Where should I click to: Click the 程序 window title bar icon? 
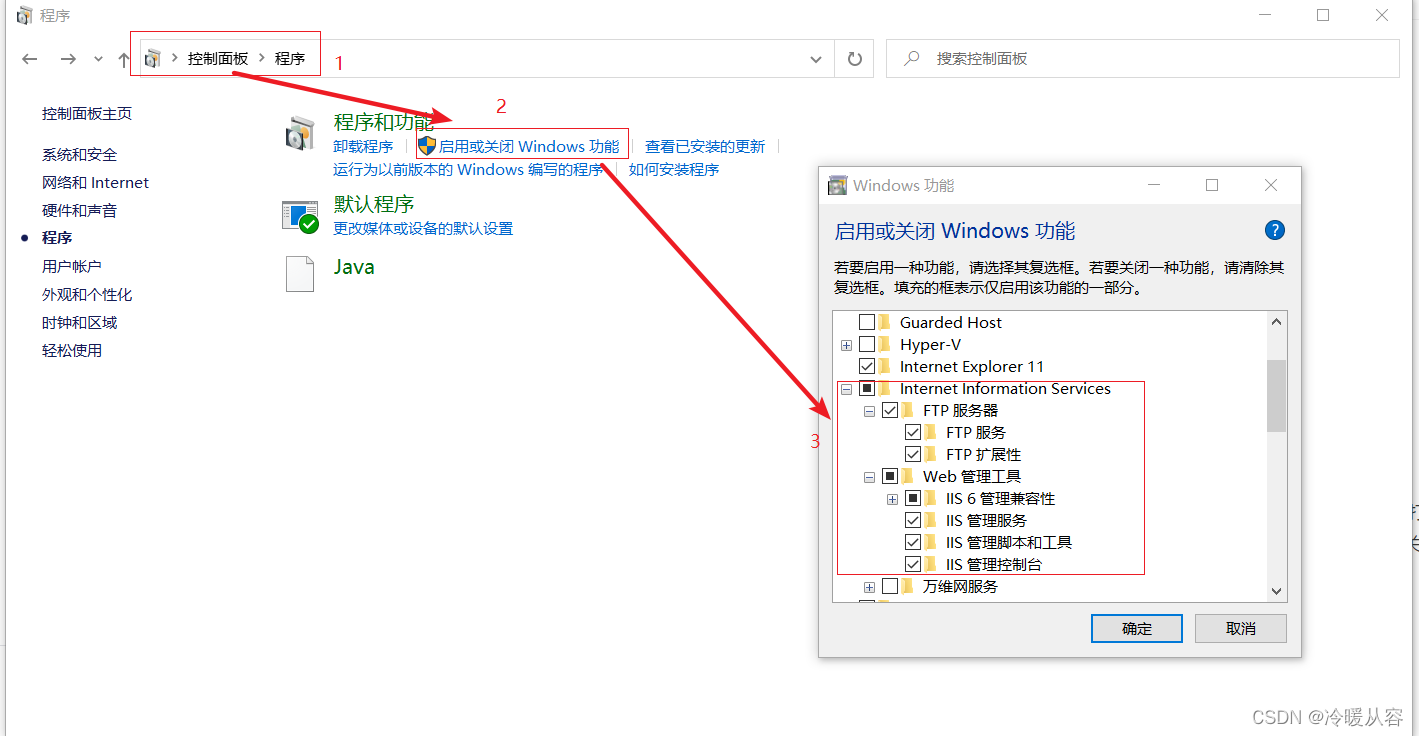[24, 16]
